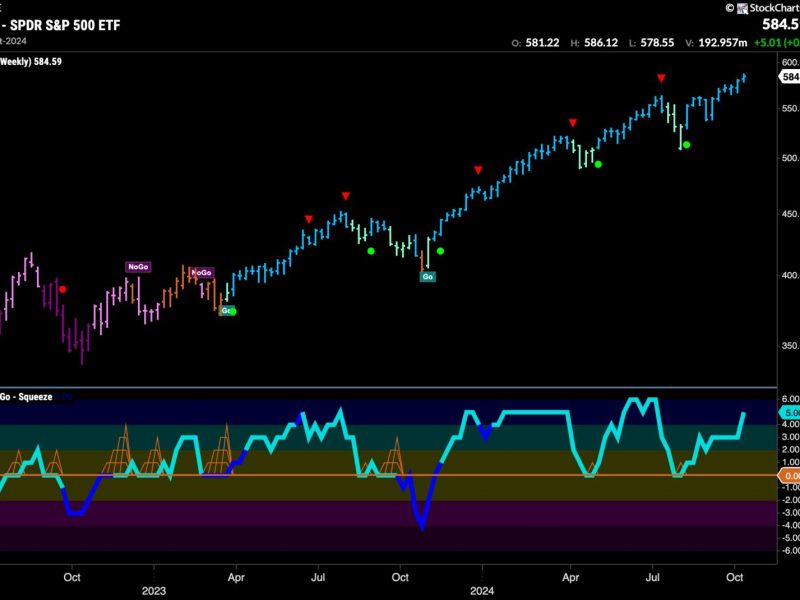Select the 2023 year label on the time axis

coord(154,591)
